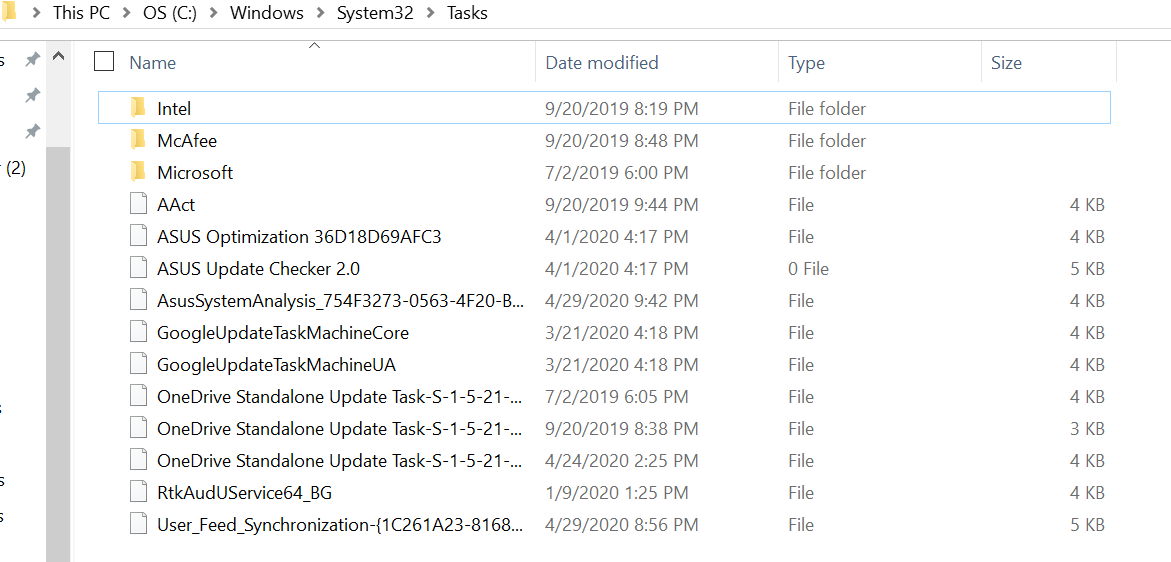
Task: Click GoogleUpdateTaskMachineUA file icon
Action: [x=138, y=365]
